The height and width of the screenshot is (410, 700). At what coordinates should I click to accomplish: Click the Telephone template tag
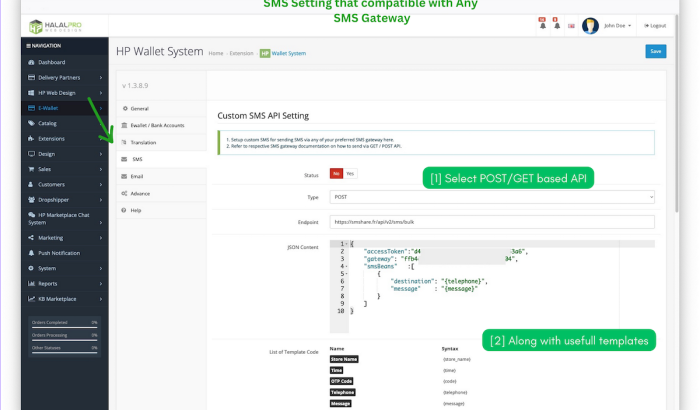point(342,392)
